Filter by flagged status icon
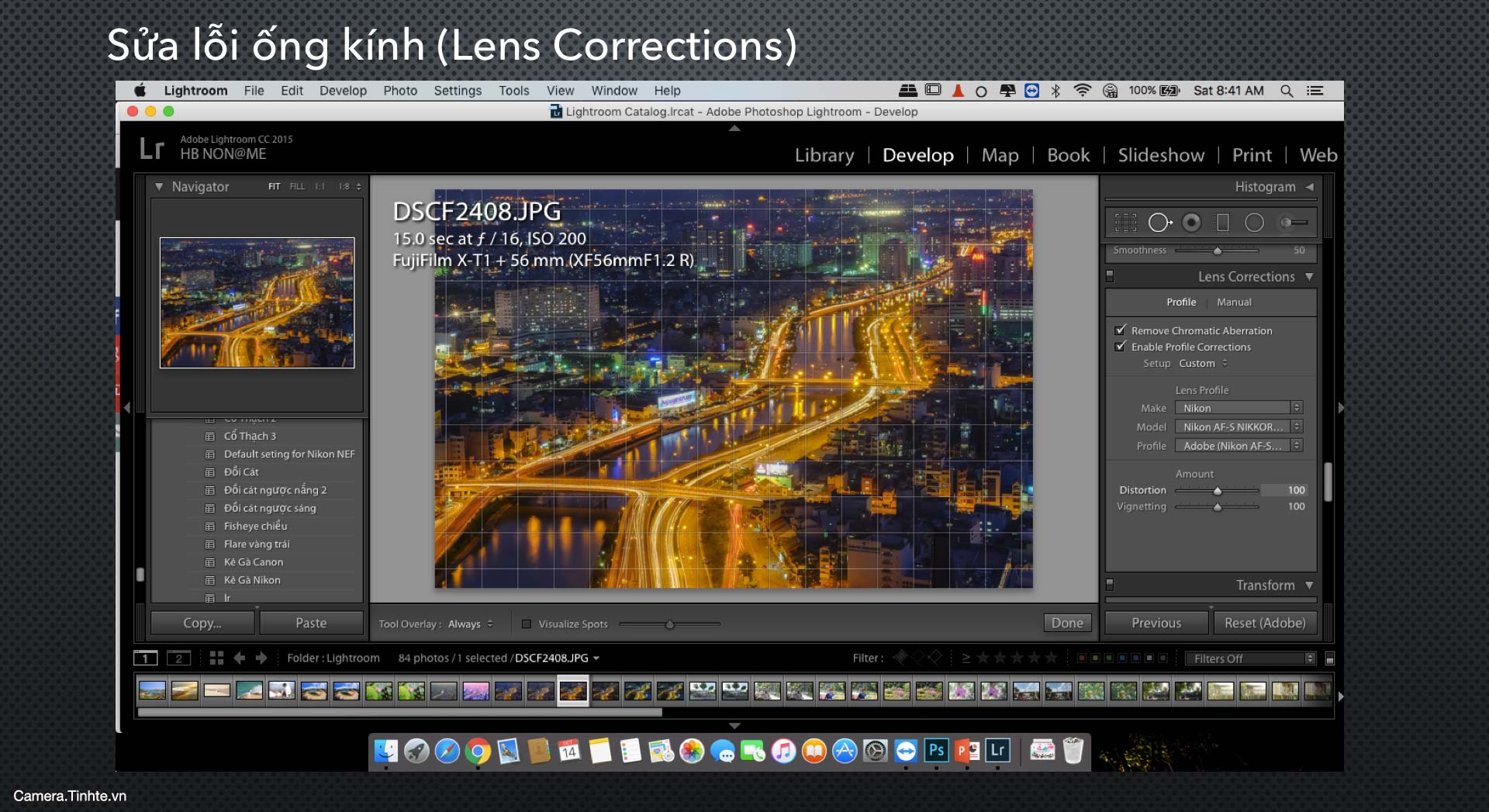This screenshot has height=812, width=1489. point(900,658)
